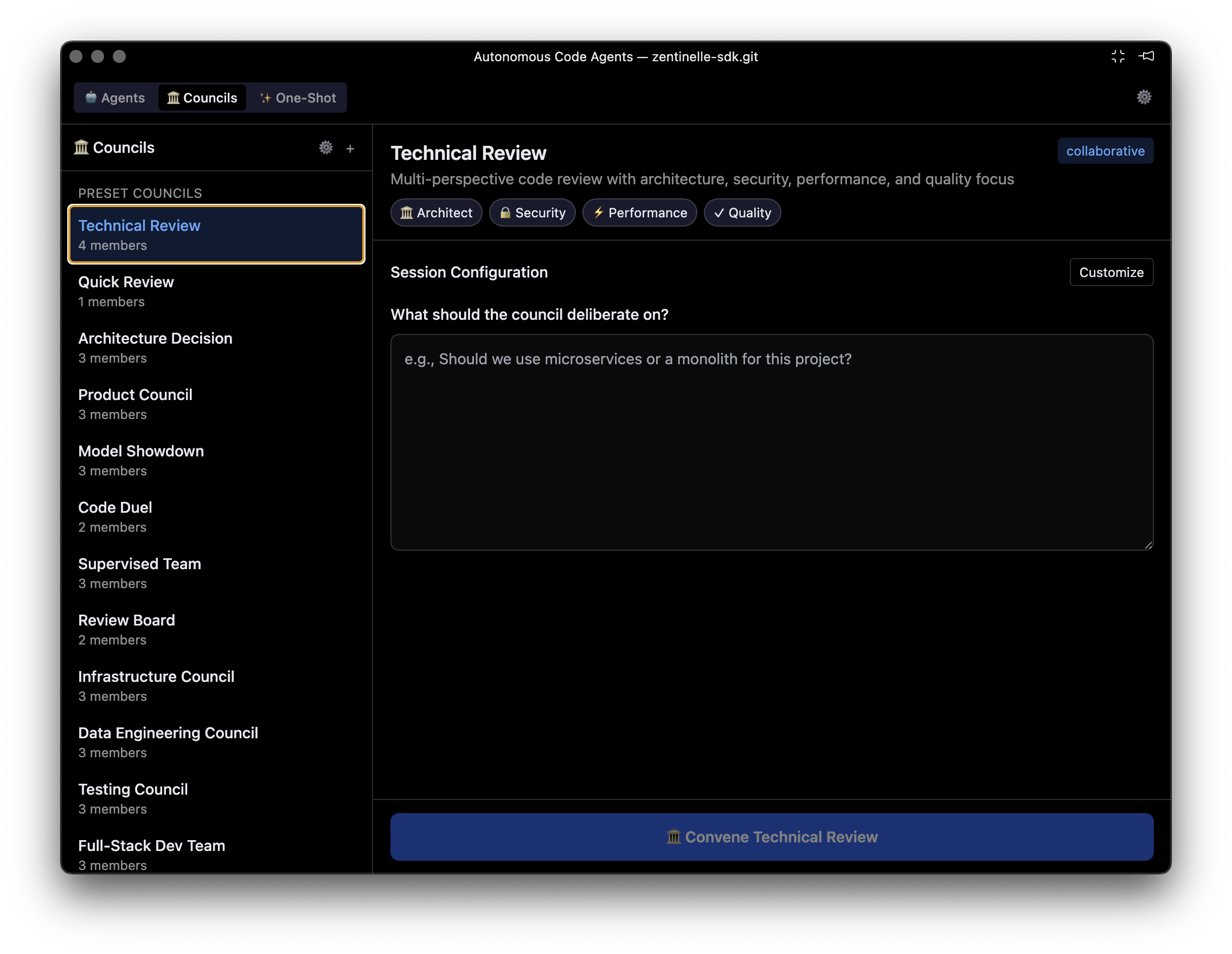
Task: Open the councils panel settings gear
Action: coord(326,148)
